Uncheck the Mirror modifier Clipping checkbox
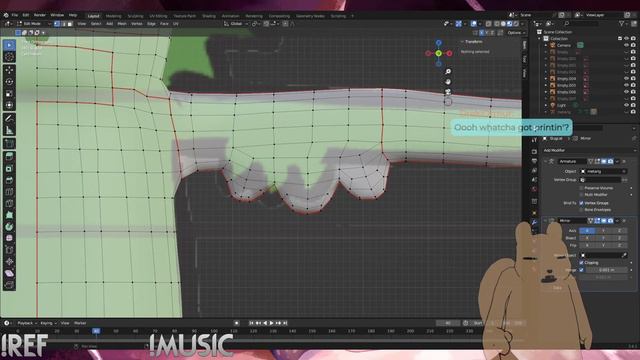 (x=581, y=262)
